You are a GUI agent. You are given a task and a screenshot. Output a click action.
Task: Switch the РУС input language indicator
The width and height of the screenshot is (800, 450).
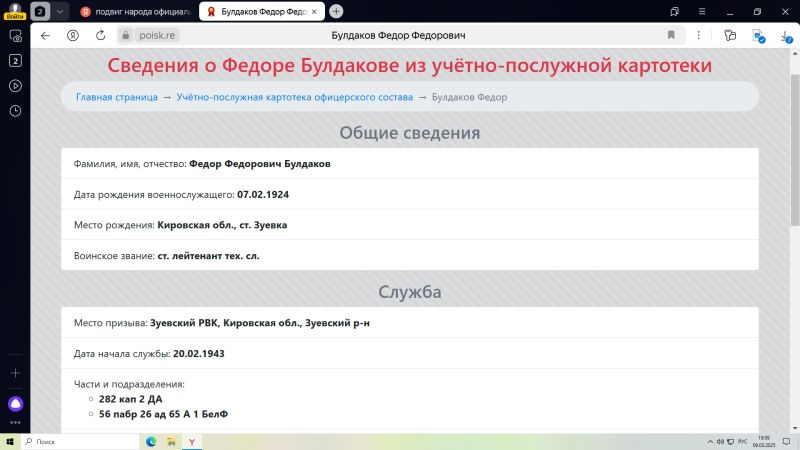click(743, 442)
